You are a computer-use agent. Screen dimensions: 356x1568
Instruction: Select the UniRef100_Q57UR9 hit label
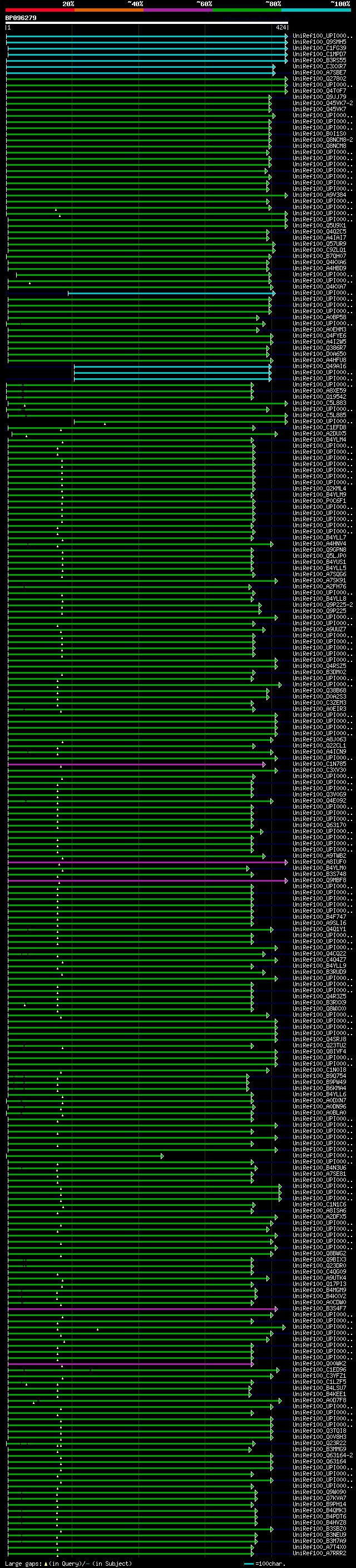click(x=319, y=244)
